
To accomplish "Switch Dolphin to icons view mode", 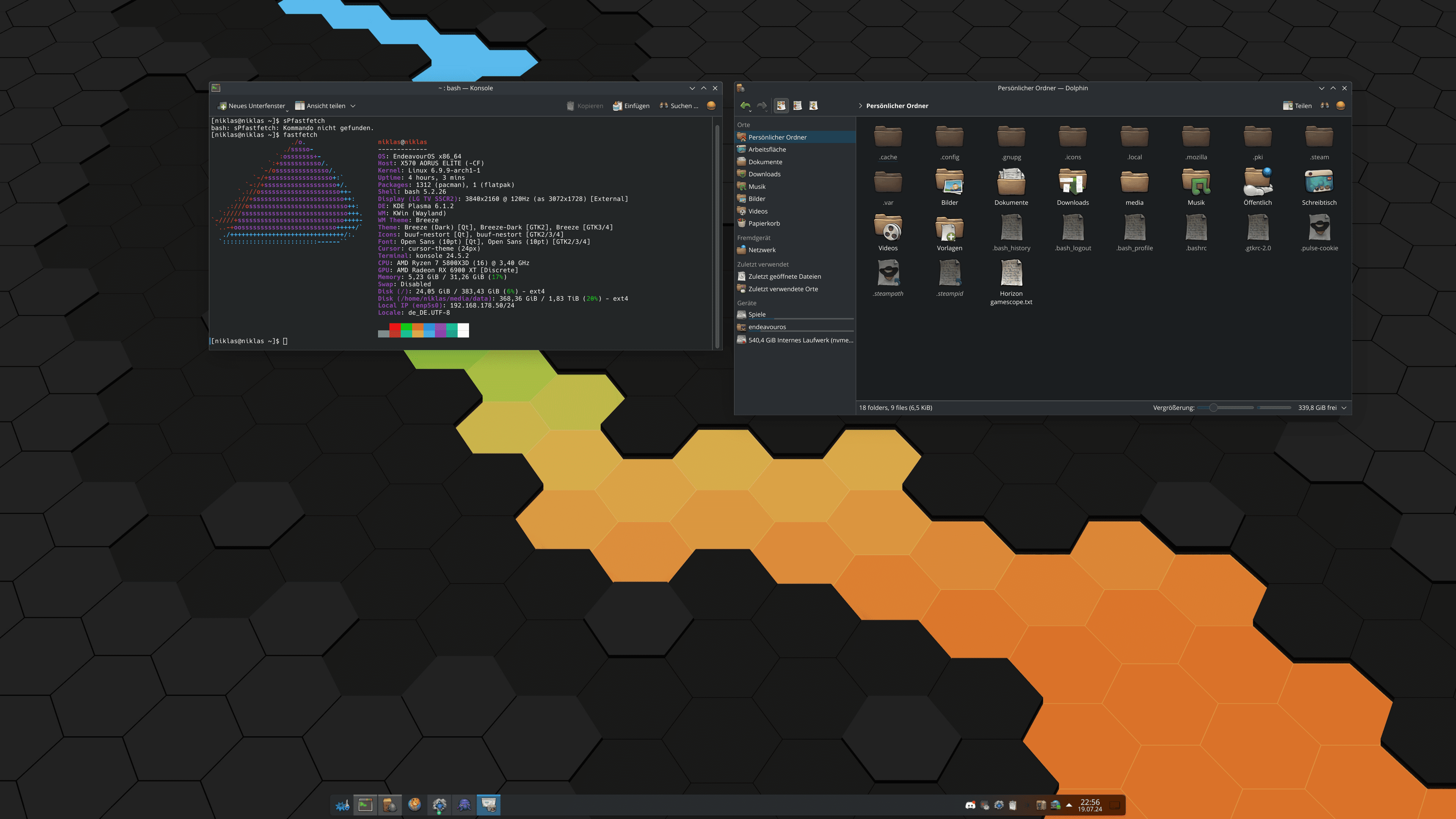I will click(781, 106).
